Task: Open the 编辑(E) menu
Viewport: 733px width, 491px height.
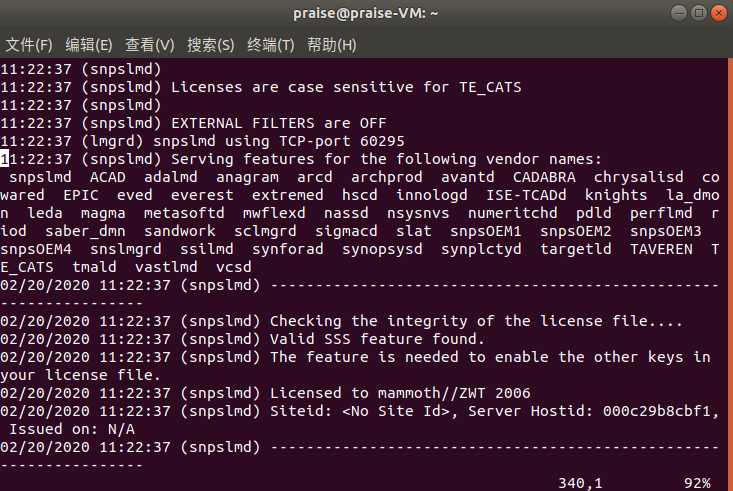Action: click(x=89, y=45)
